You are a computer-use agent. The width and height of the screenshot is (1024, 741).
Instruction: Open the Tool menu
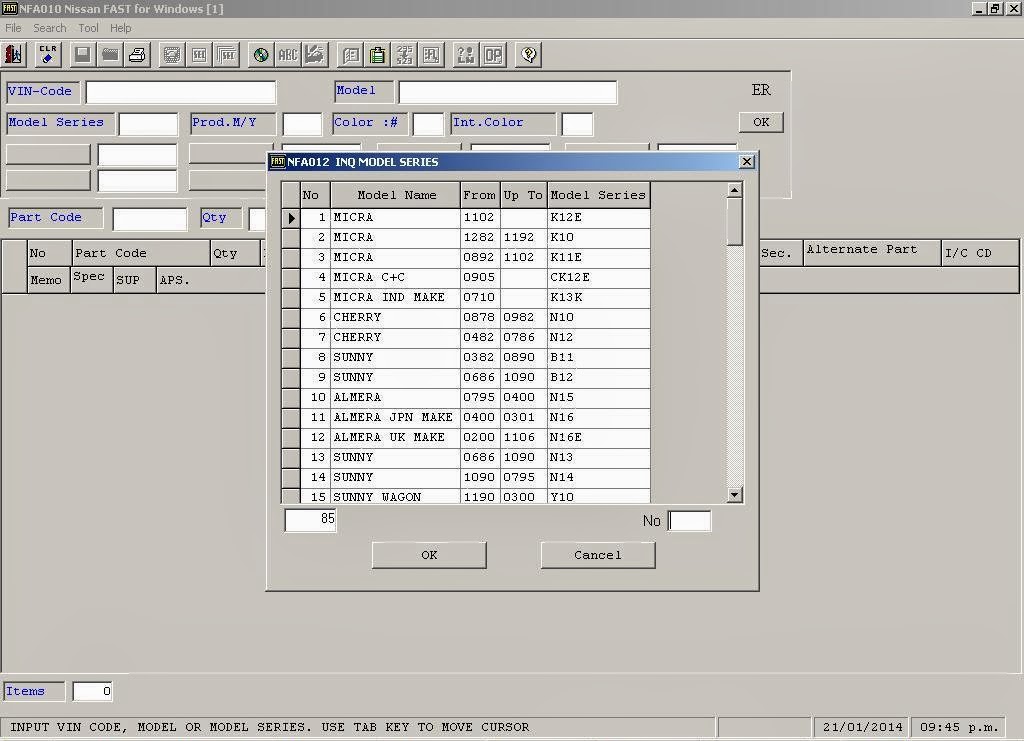(88, 28)
